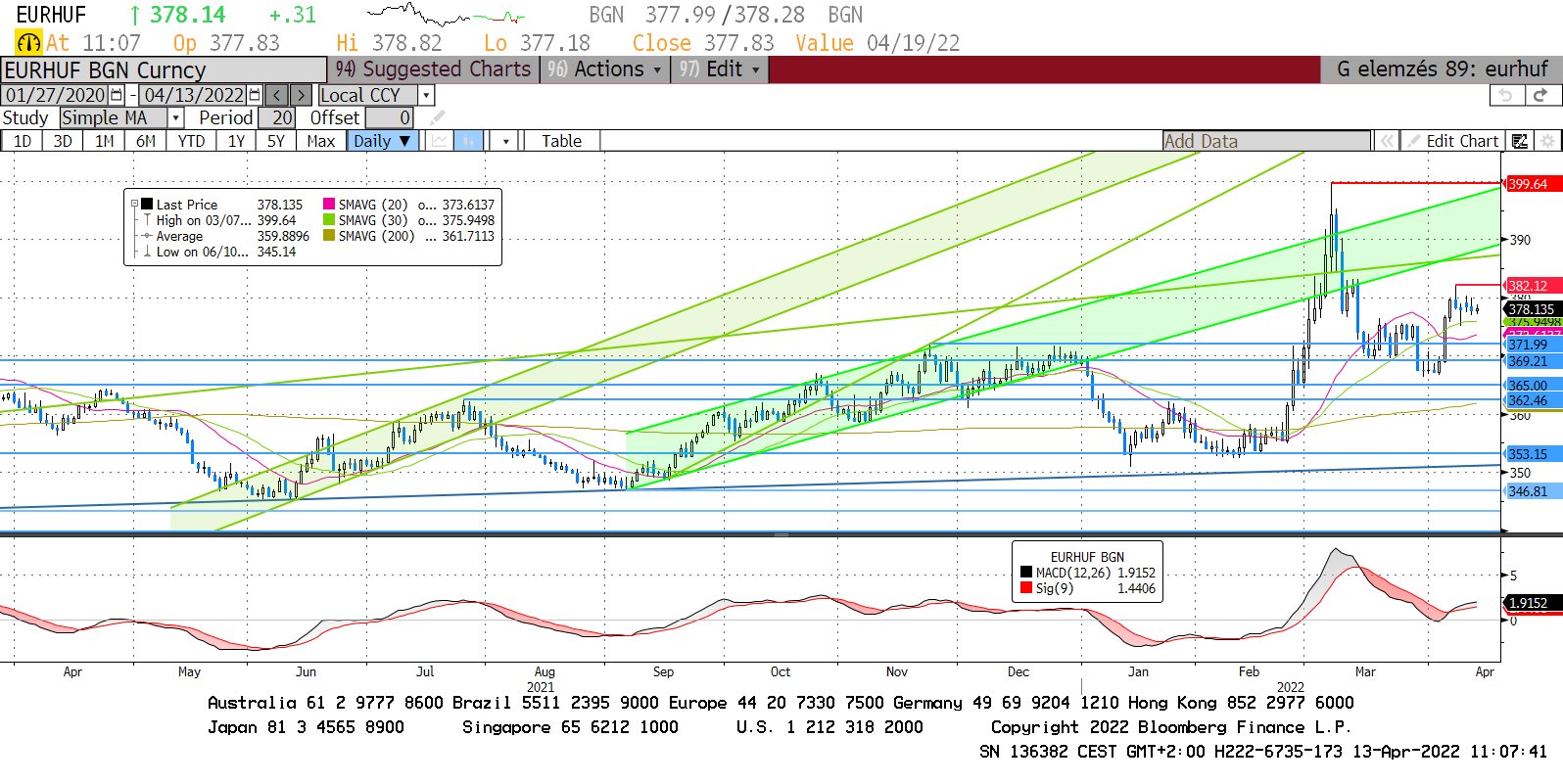Select the YTD range tab
This screenshot has height=784, width=1563.
192,141
